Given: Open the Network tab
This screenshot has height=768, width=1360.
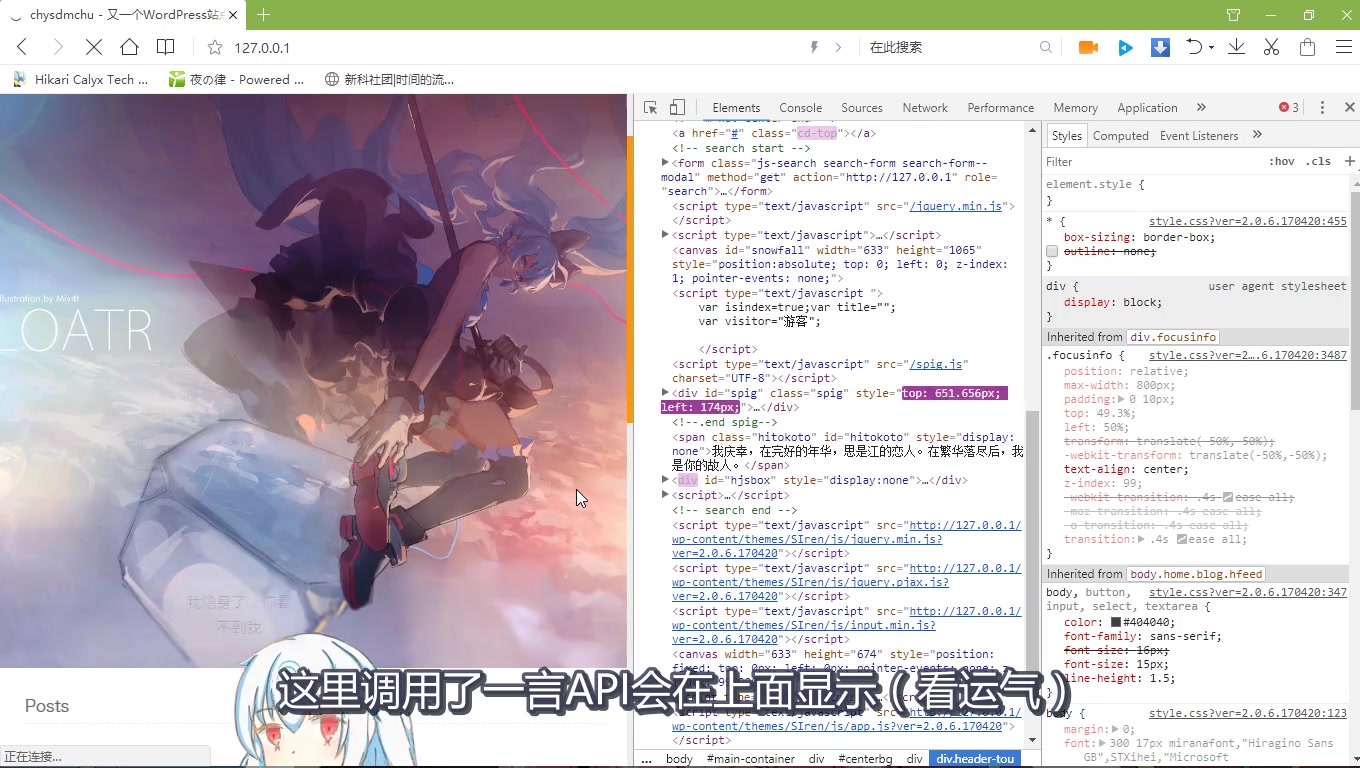Looking at the screenshot, I should [x=925, y=107].
